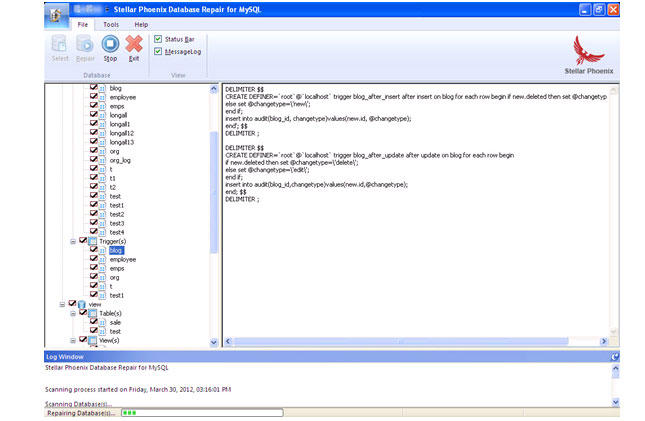Click the table icon beside org_log
Image resolution: width=645 pixels, height=421 pixels.
[x=102, y=160]
